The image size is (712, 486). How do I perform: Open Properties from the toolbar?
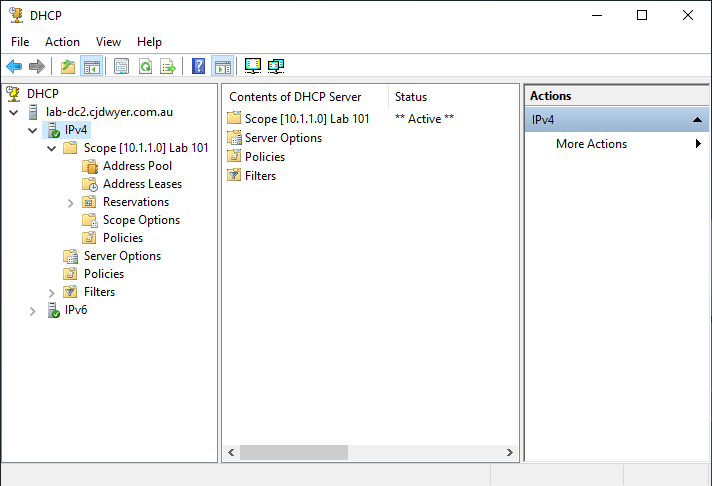[122, 67]
